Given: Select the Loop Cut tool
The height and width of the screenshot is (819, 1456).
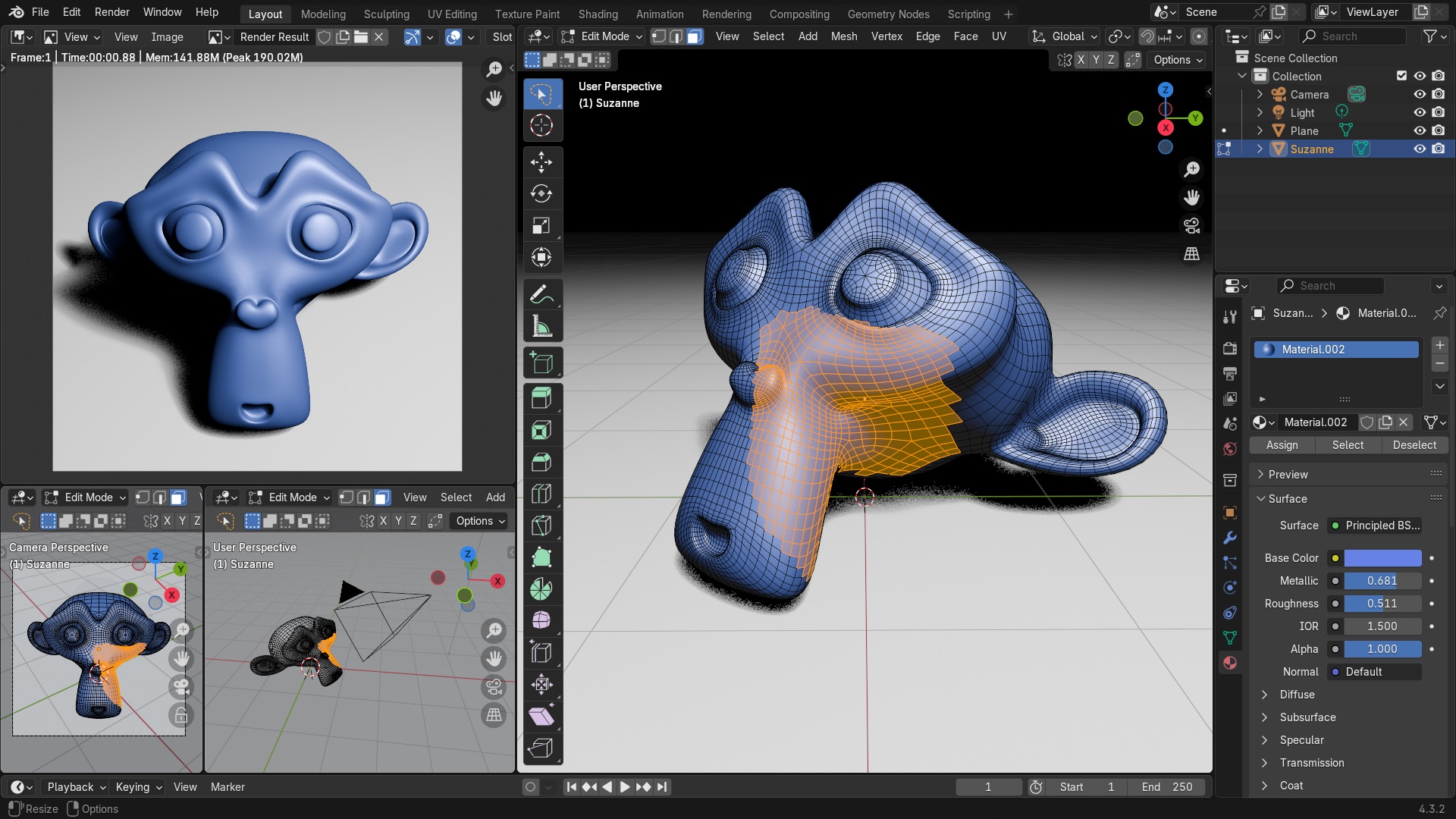Looking at the screenshot, I should coord(541,494).
